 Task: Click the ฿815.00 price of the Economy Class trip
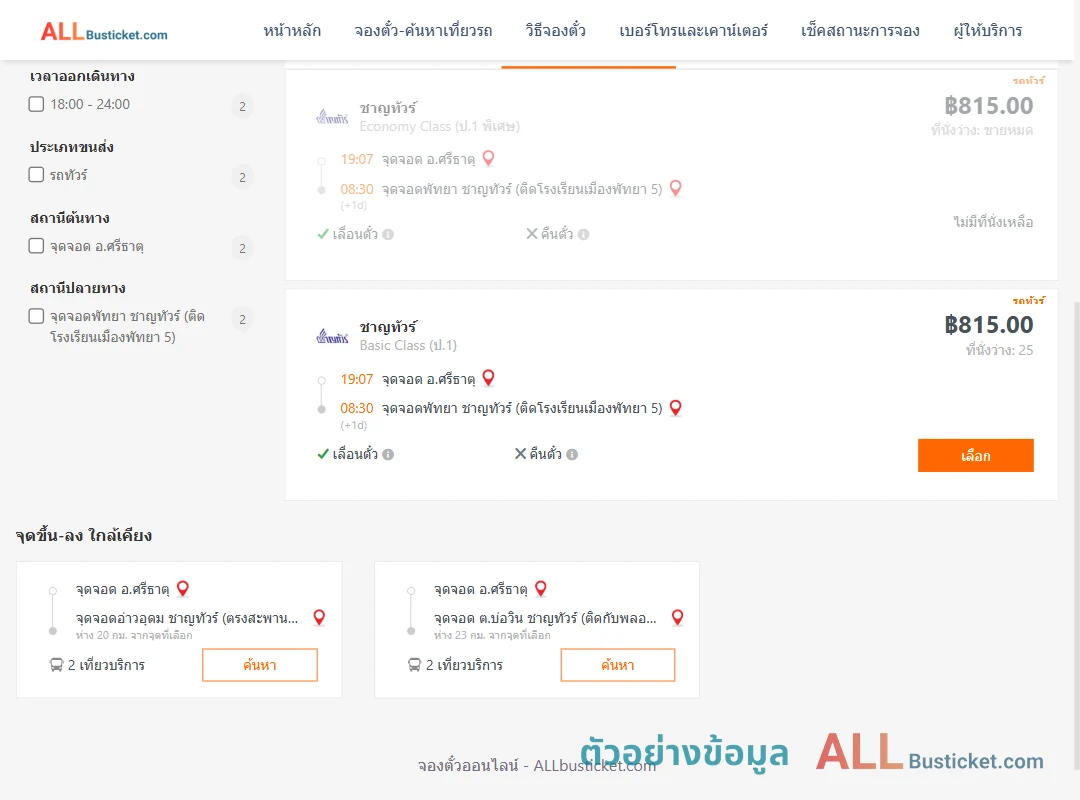[988, 105]
